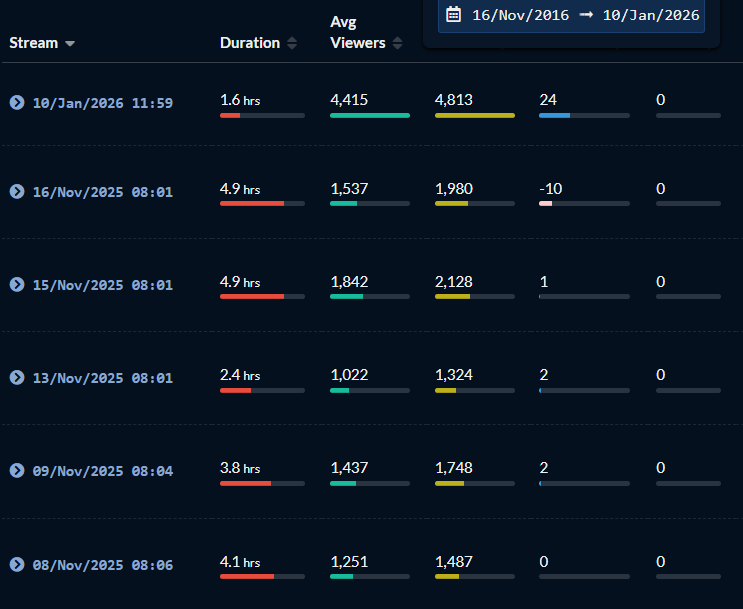This screenshot has height=609, width=743.
Task: Select the -10 value
Action: click(x=551, y=189)
